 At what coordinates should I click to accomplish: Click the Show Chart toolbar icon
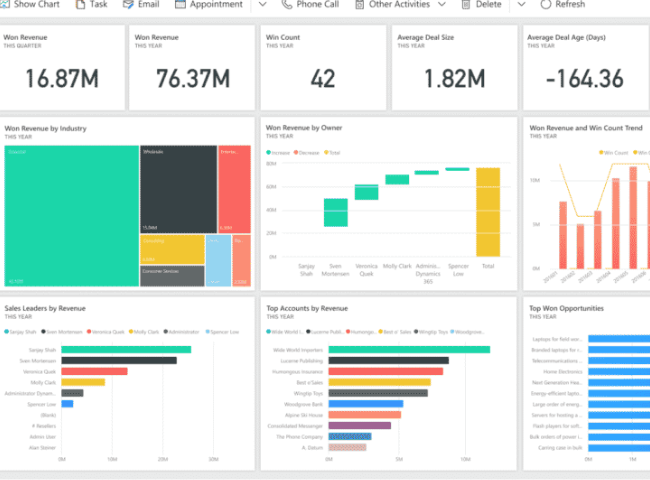point(5,4)
